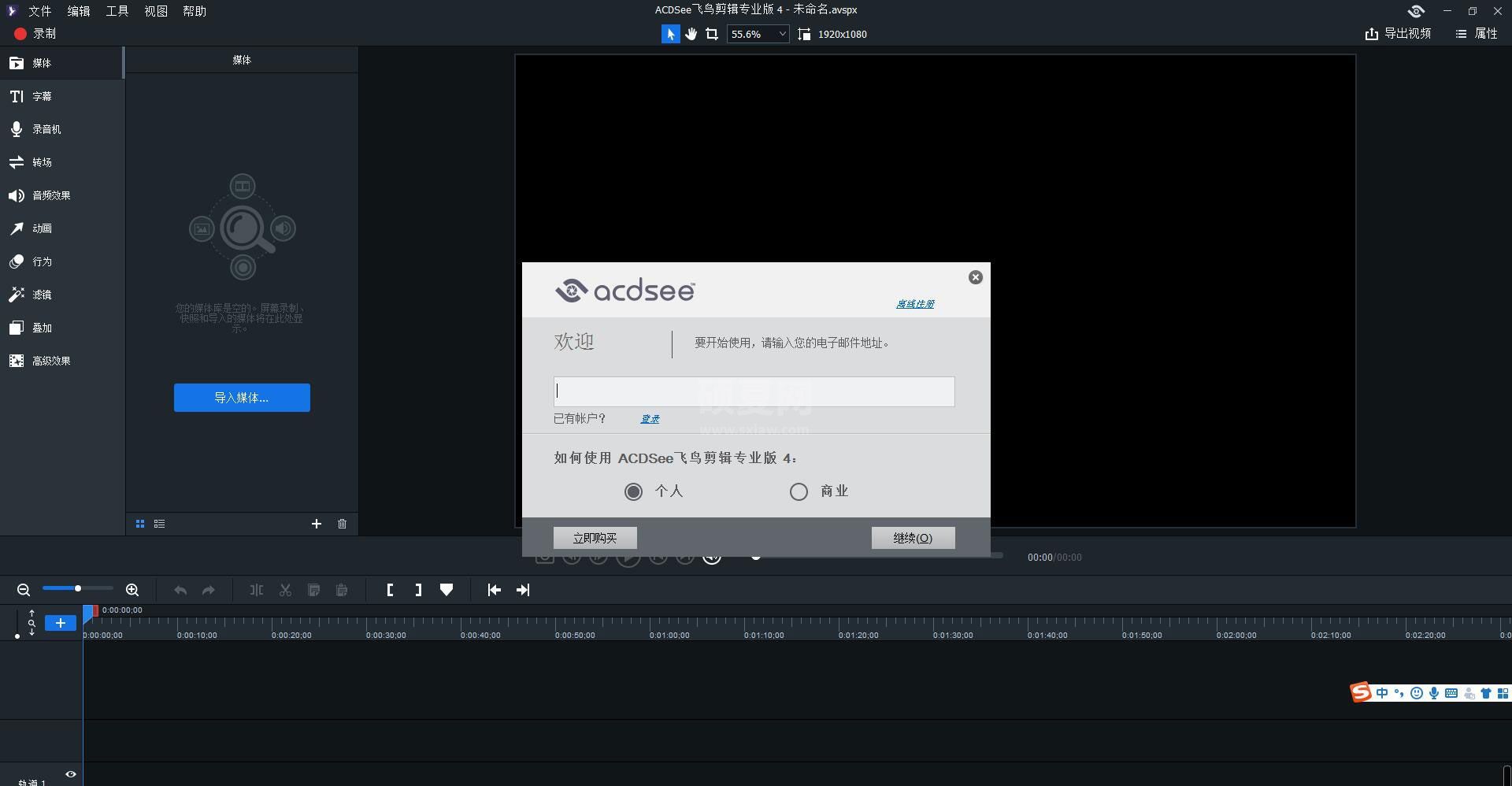Toggle Sogou Chinese 中 input mode
1512x786 pixels.
(1382, 693)
